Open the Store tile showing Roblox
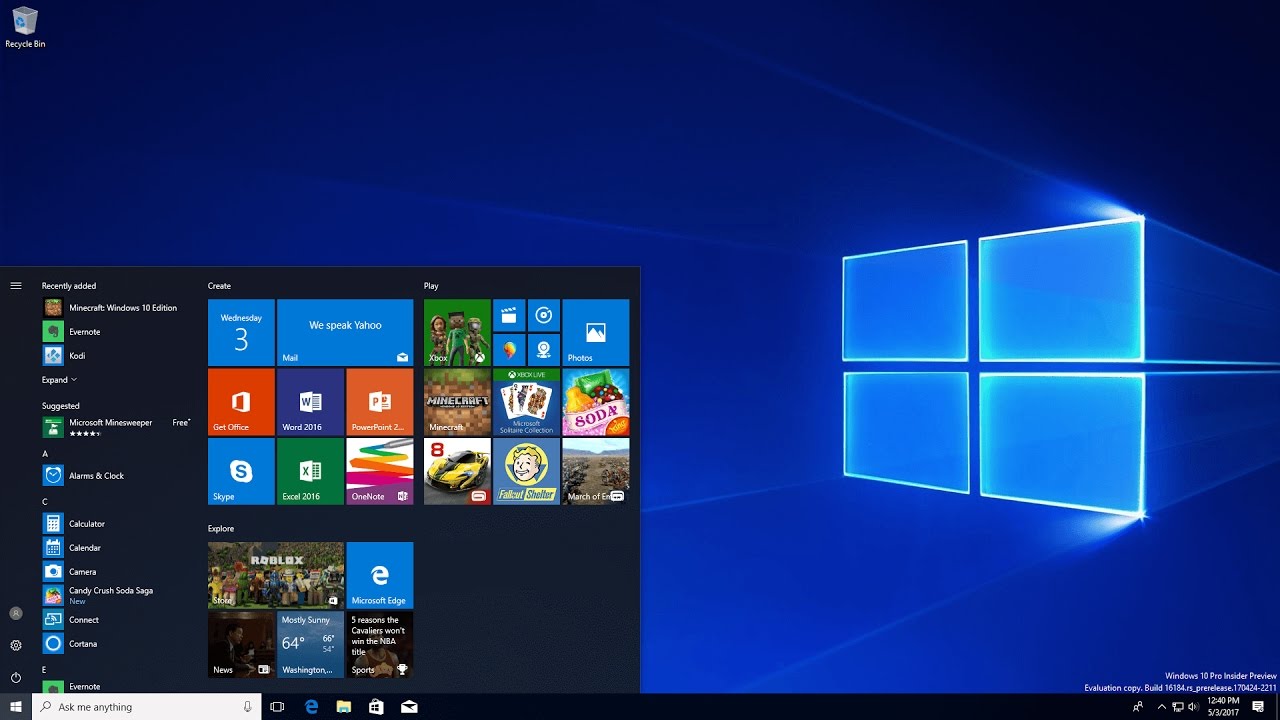Screen dimensions: 1280x720 (276, 575)
